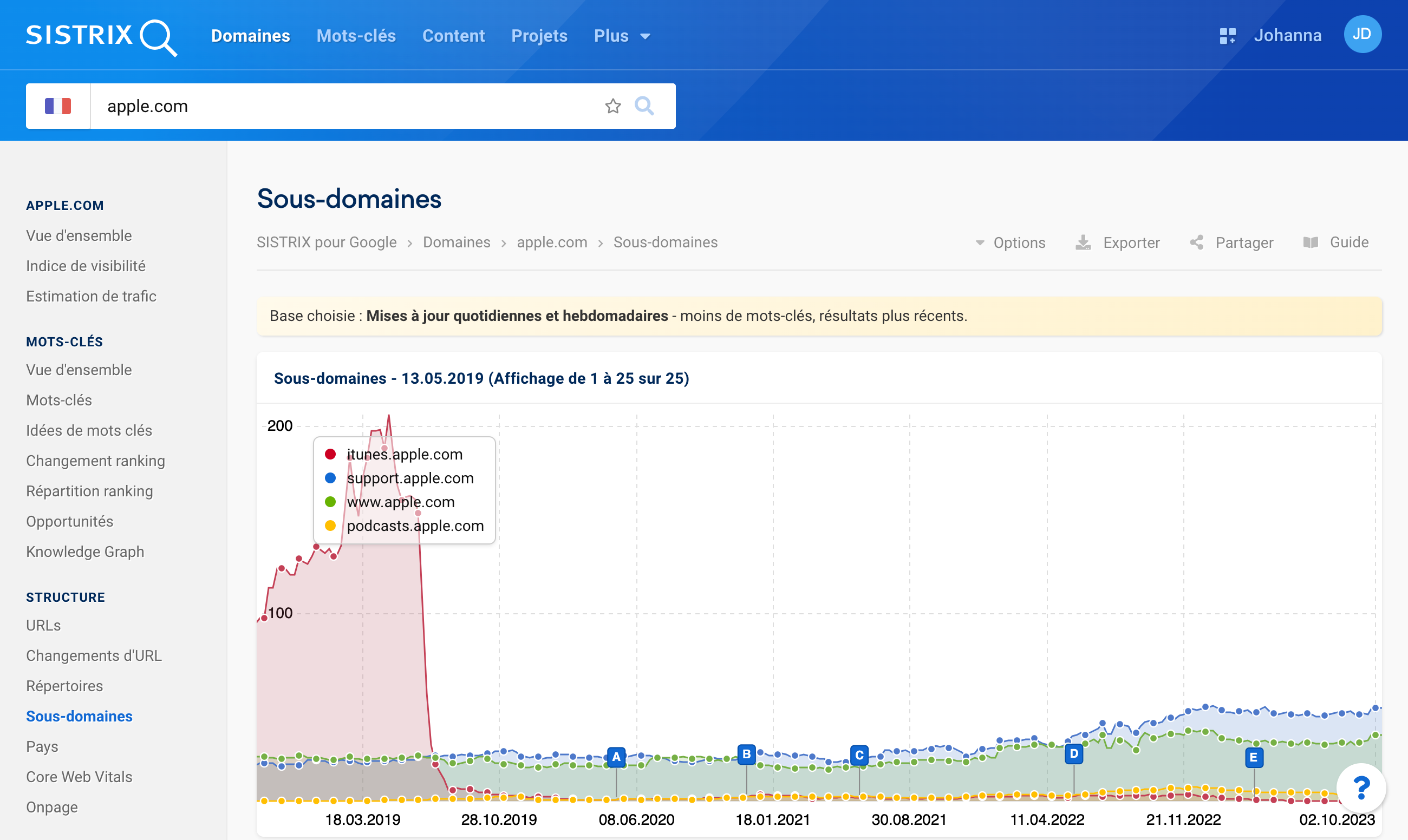Image resolution: width=1408 pixels, height=840 pixels.
Task: Click the 02.10.2023 axis date
Action: (1337, 819)
